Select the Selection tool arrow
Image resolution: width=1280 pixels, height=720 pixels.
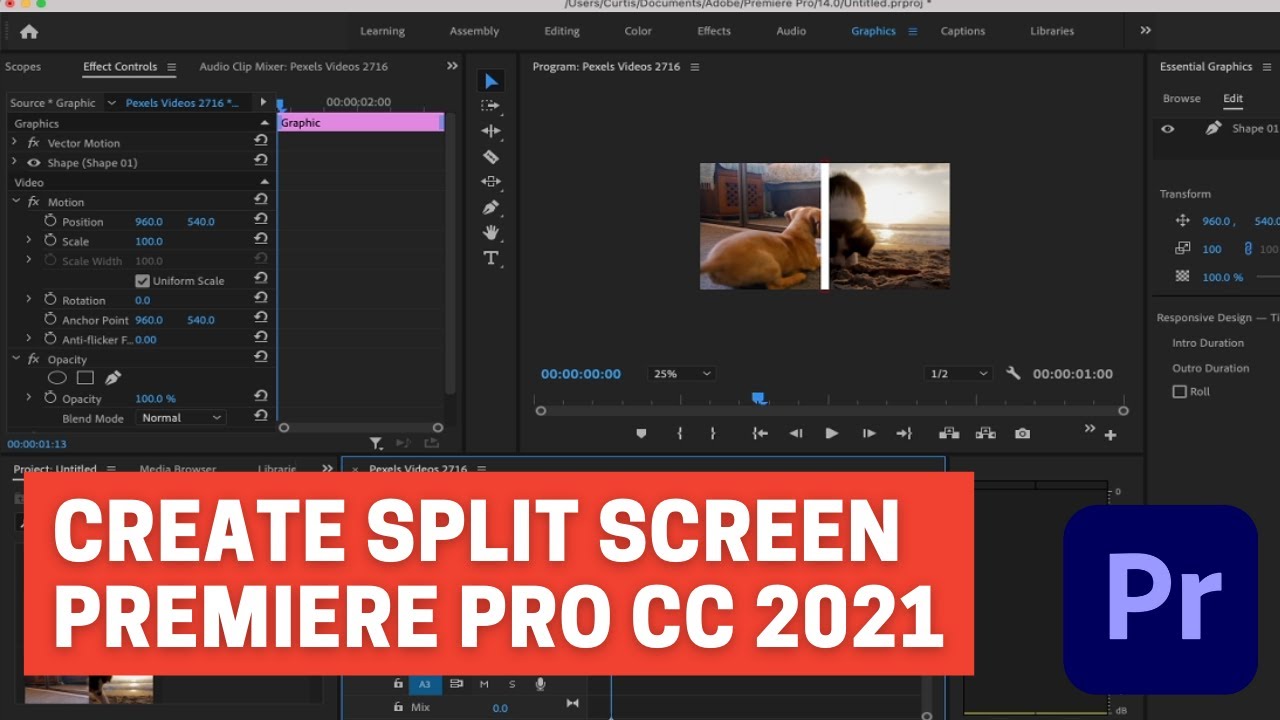491,81
